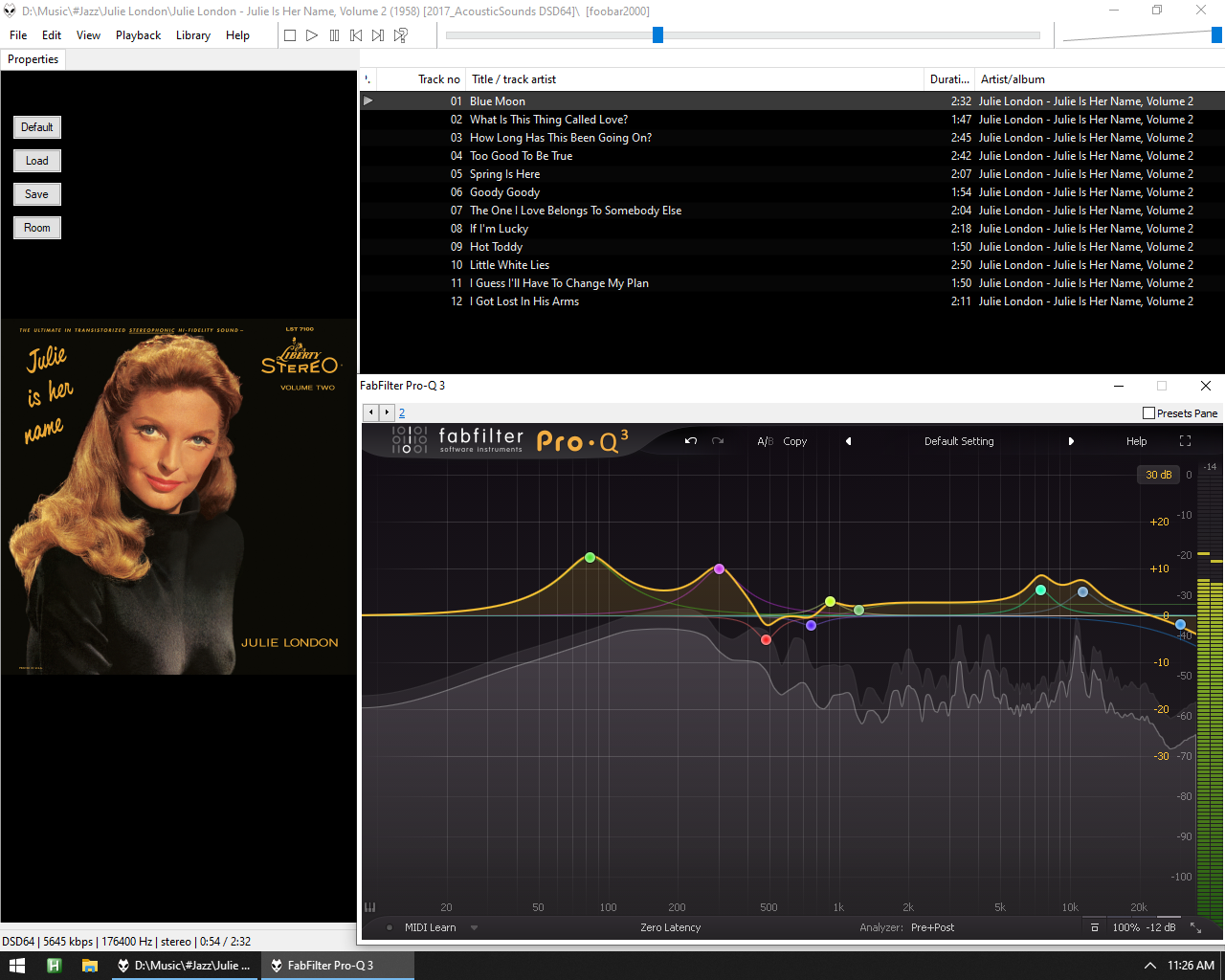Select the yellow EQ band node near 900 Hz
This screenshot has width=1225, height=980.
(x=831, y=602)
